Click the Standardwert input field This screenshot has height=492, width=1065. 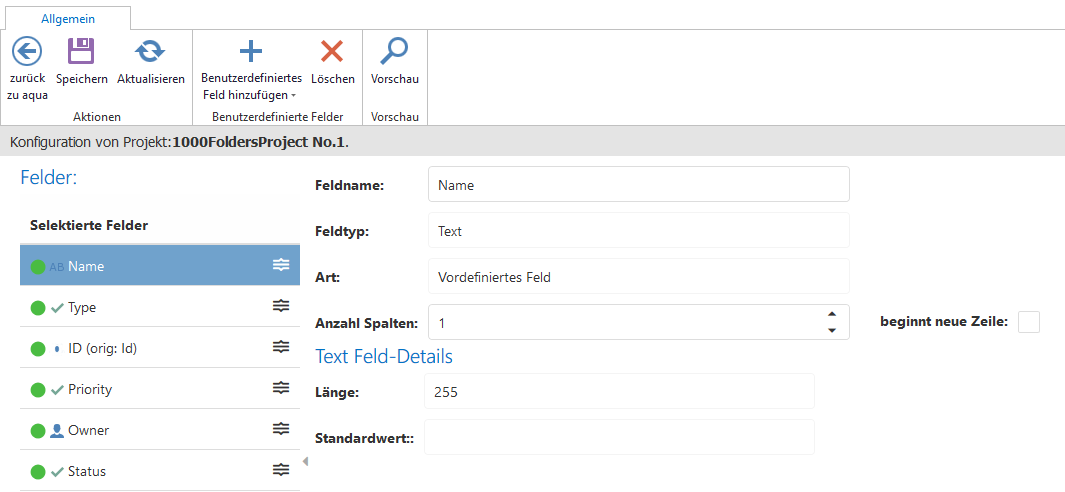619,438
